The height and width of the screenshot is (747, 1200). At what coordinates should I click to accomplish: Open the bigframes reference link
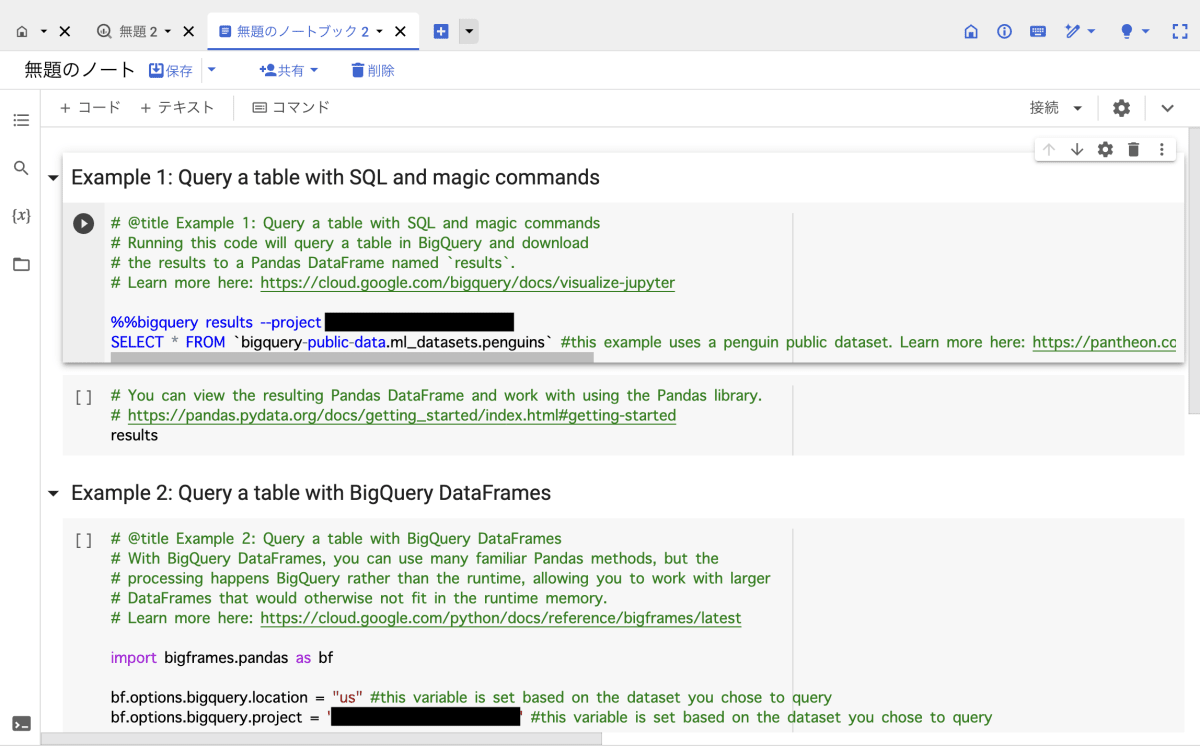click(x=501, y=618)
